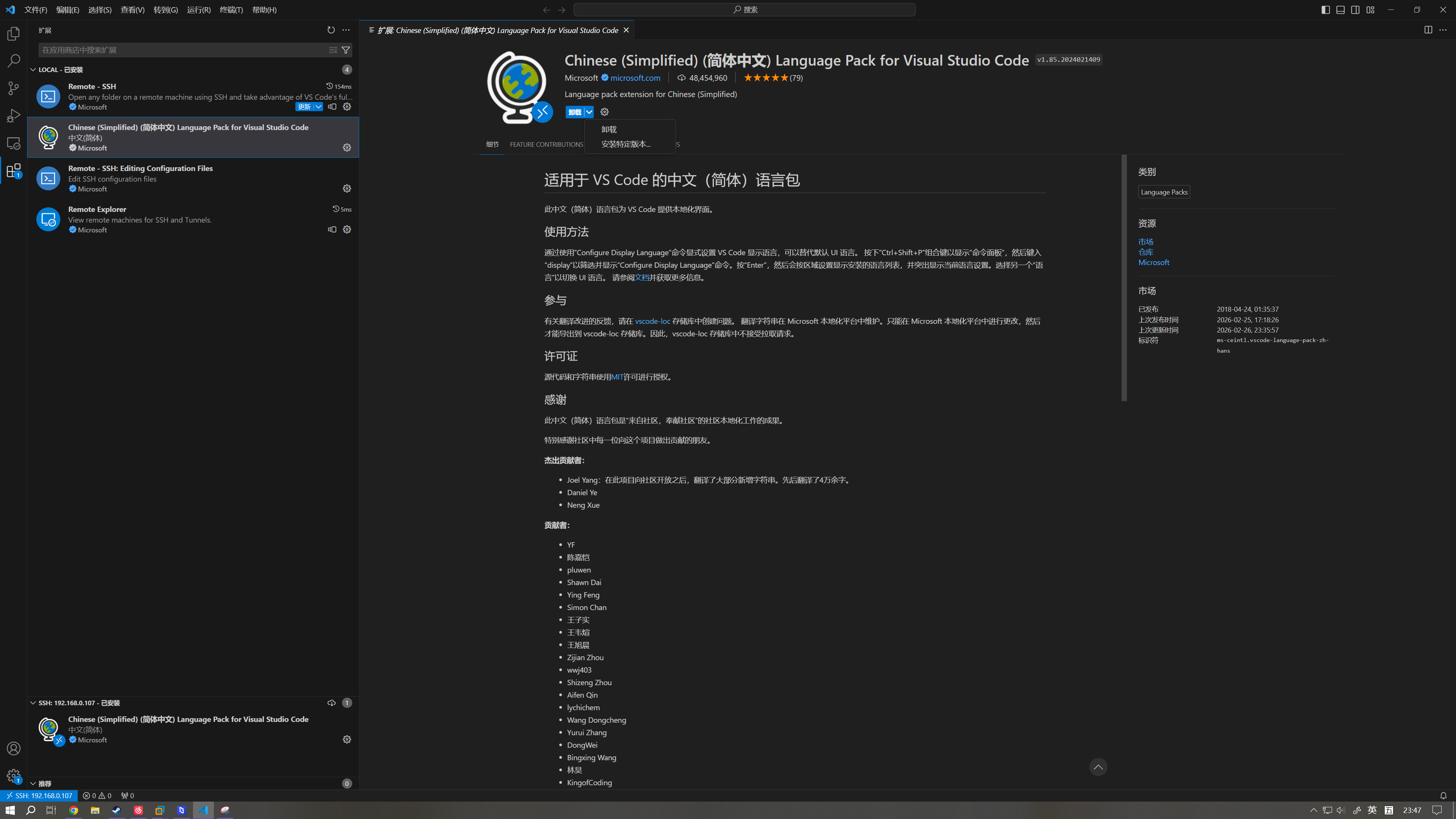Click the five-star rating
Screen dimensions: 1456x819
[x=765, y=78]
